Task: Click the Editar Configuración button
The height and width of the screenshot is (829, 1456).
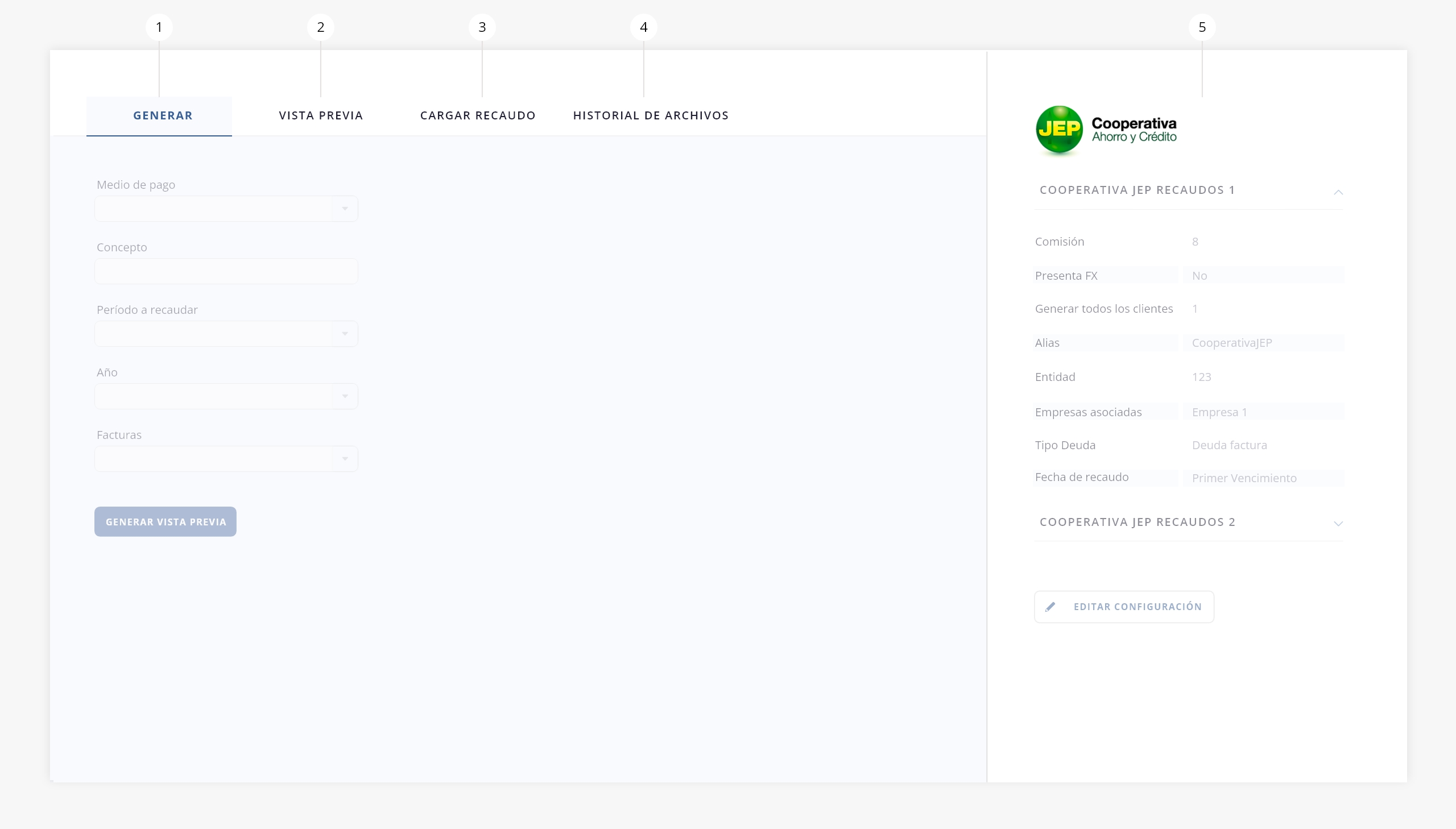Action: click(x=1124, y=607)
